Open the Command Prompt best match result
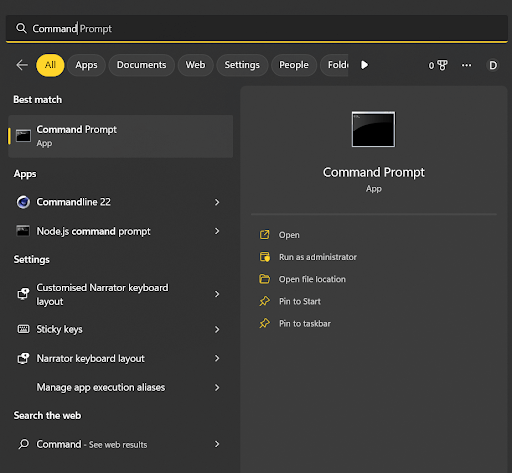 (x=121, y=136)
